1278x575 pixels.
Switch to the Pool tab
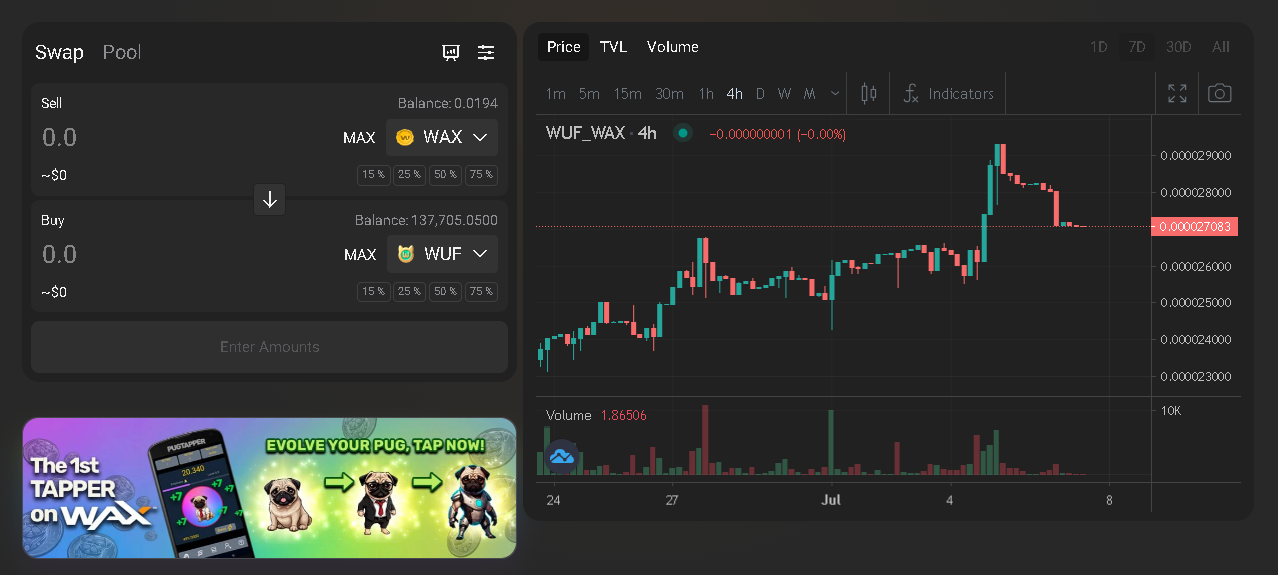(122, 52)
